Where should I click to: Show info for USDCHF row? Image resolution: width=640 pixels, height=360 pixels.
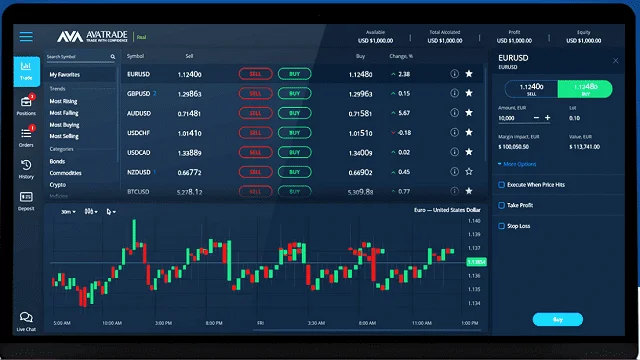tap(454, 132)
